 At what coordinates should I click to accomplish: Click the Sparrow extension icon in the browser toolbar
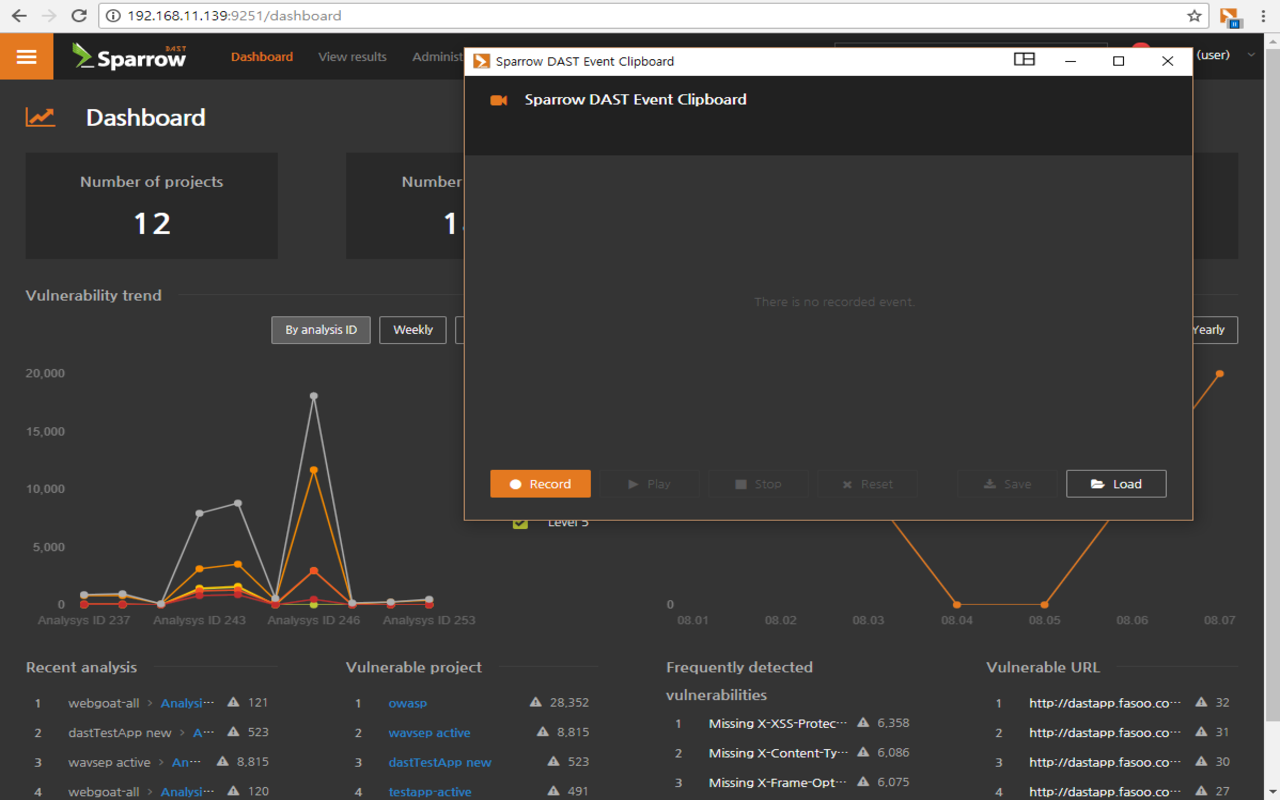coord(1229,16)
